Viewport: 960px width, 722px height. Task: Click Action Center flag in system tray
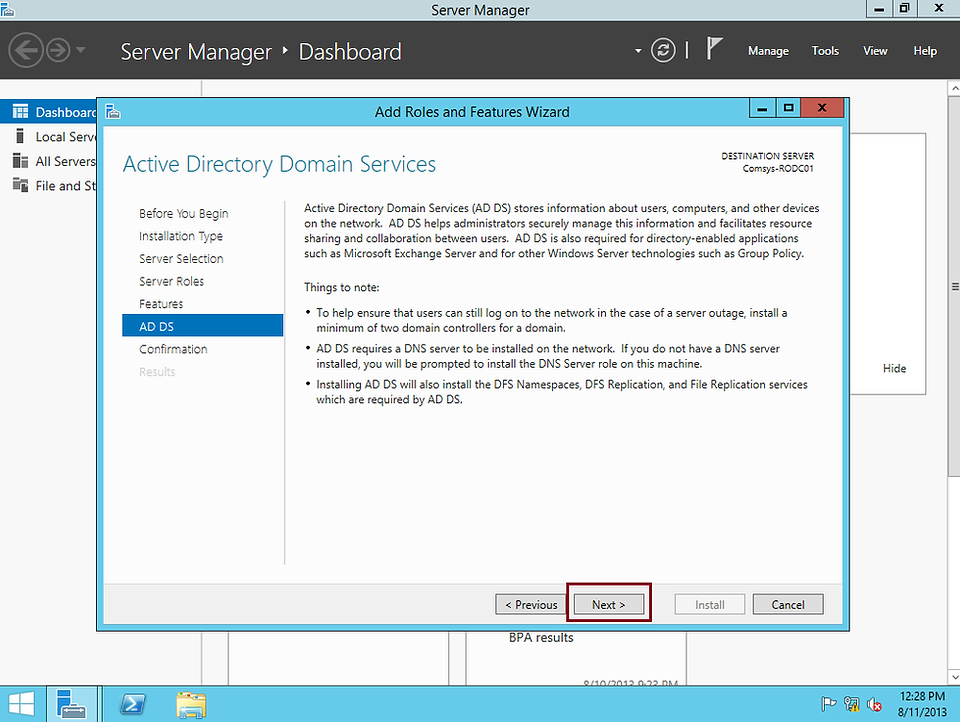[x=828, y=704]
